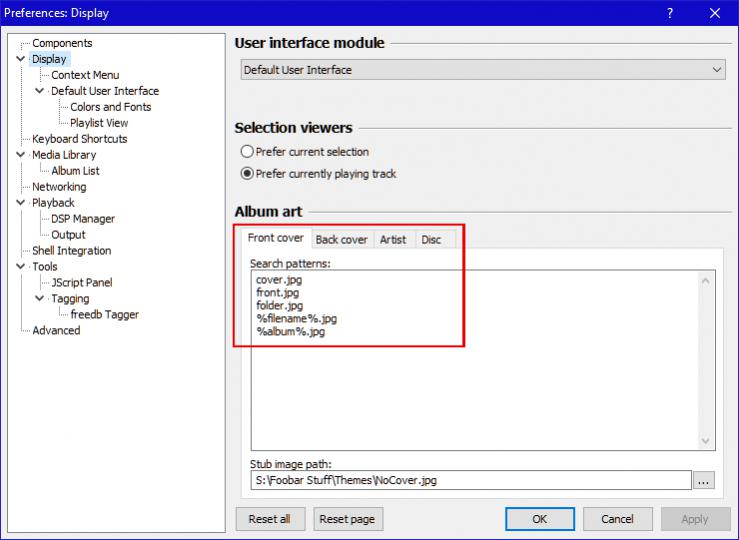The width and height of the screenshot is (739, 540).
Task: Click the help question mark button
Action: pos(669,13)
